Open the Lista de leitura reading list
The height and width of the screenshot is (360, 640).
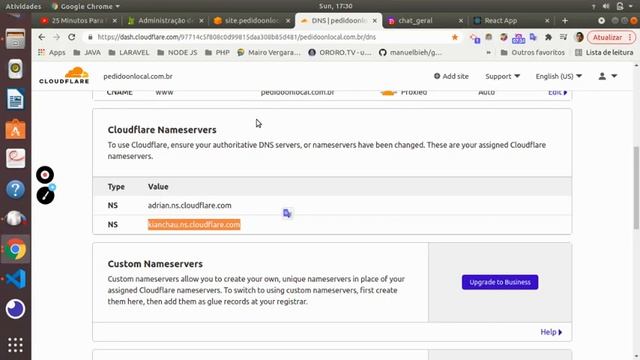604,52
